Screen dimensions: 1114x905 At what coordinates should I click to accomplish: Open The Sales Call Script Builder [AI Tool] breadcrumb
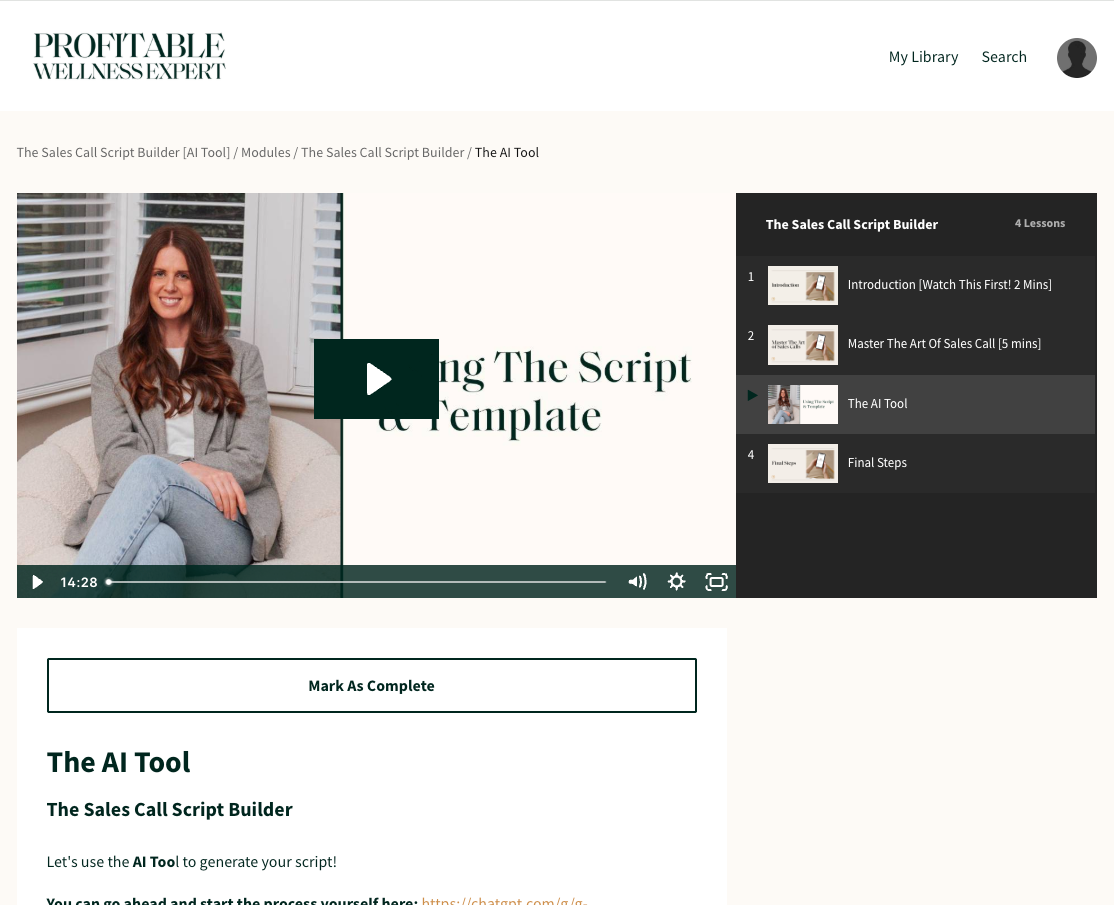[x=123, y=153]
